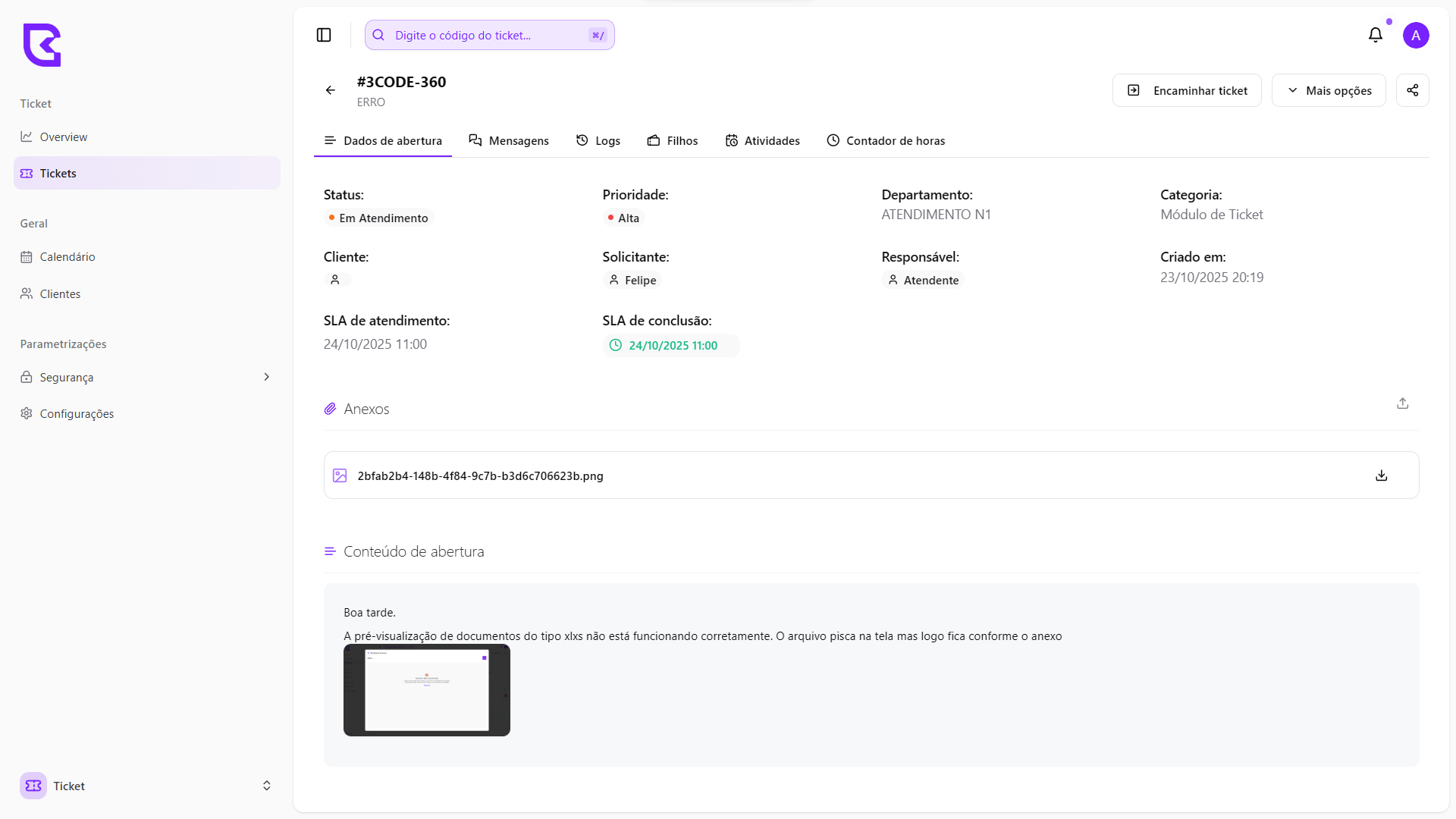Open the Ticket module switcher
The width and height of the screenshot is (1456, 819).
pos(146,786)
